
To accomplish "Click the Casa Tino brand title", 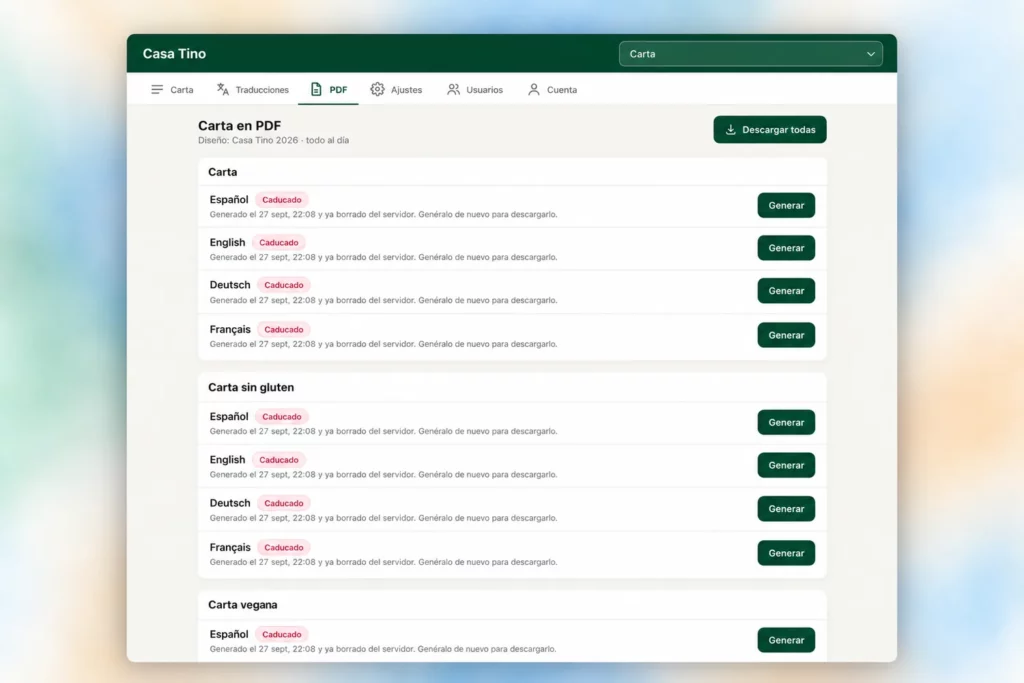I will coord(174,54).
